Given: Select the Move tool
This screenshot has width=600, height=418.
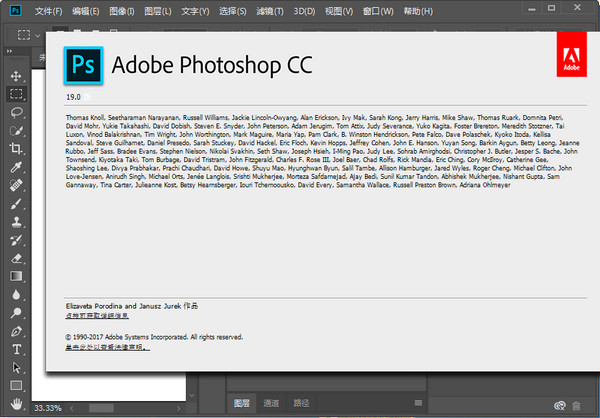Looking at the screenshot, I should pos(16,76).
